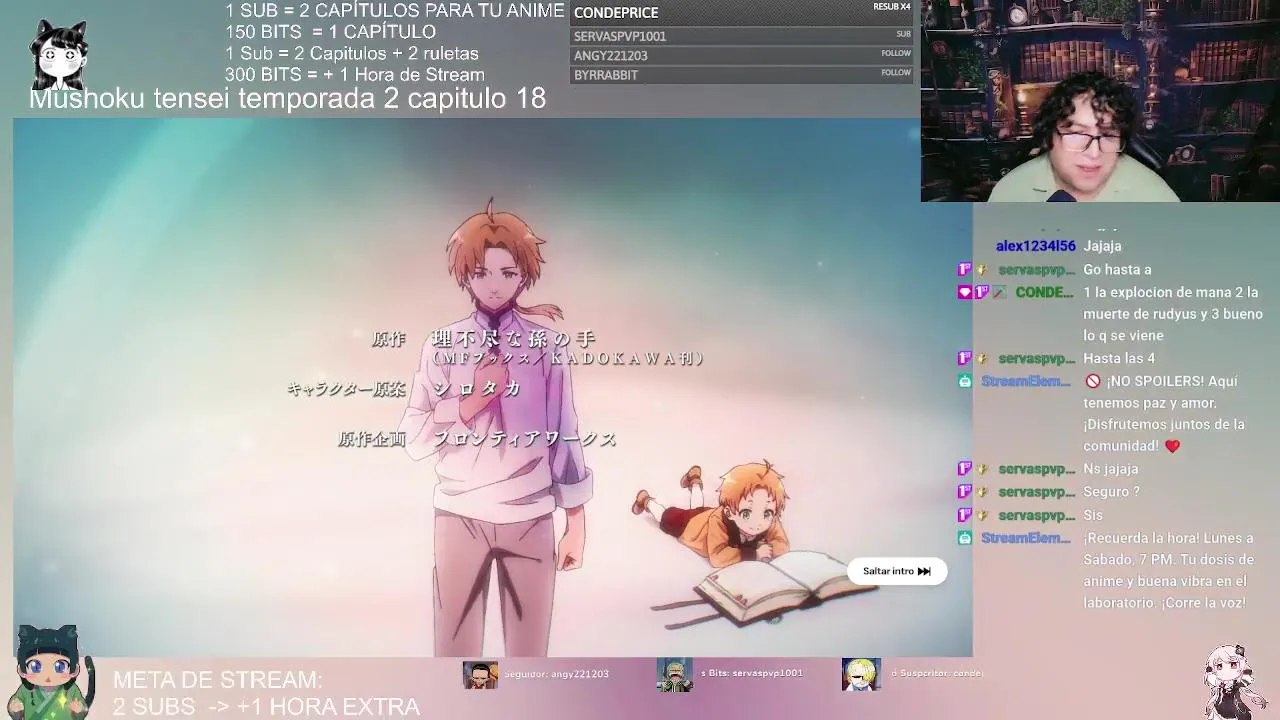This screenshot has height=720, width=1280.
Task: Click the bot badge beside '¡Recuerda la hora!' message
Action: pyautogui.click(x=965, y=538)
